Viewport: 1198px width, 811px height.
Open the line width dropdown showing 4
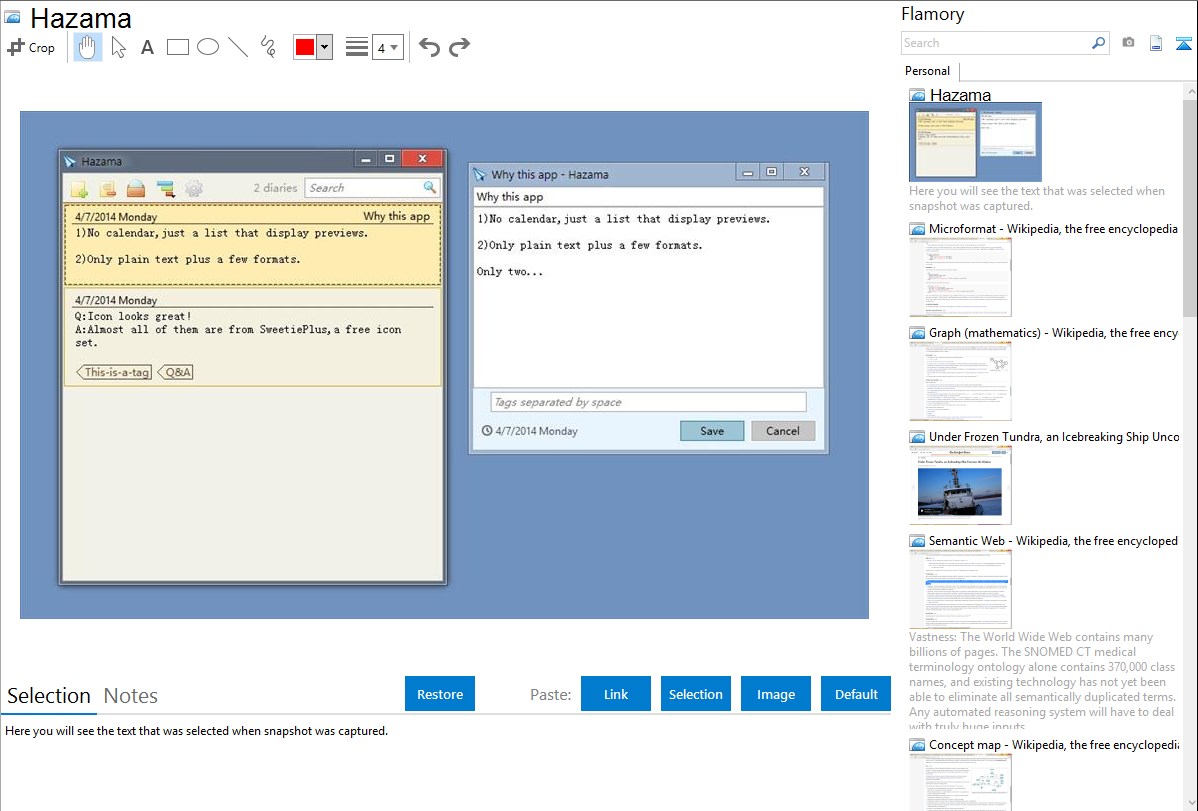click(388, 47)
